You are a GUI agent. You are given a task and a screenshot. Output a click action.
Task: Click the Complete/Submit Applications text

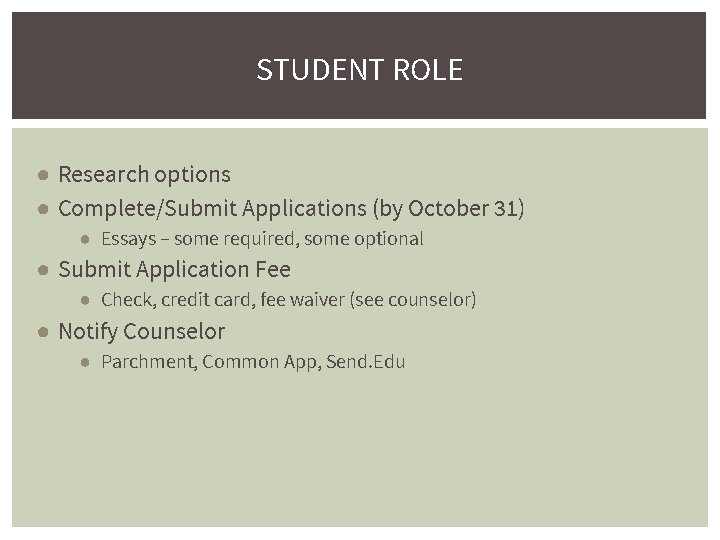click(x=212, y=209)
